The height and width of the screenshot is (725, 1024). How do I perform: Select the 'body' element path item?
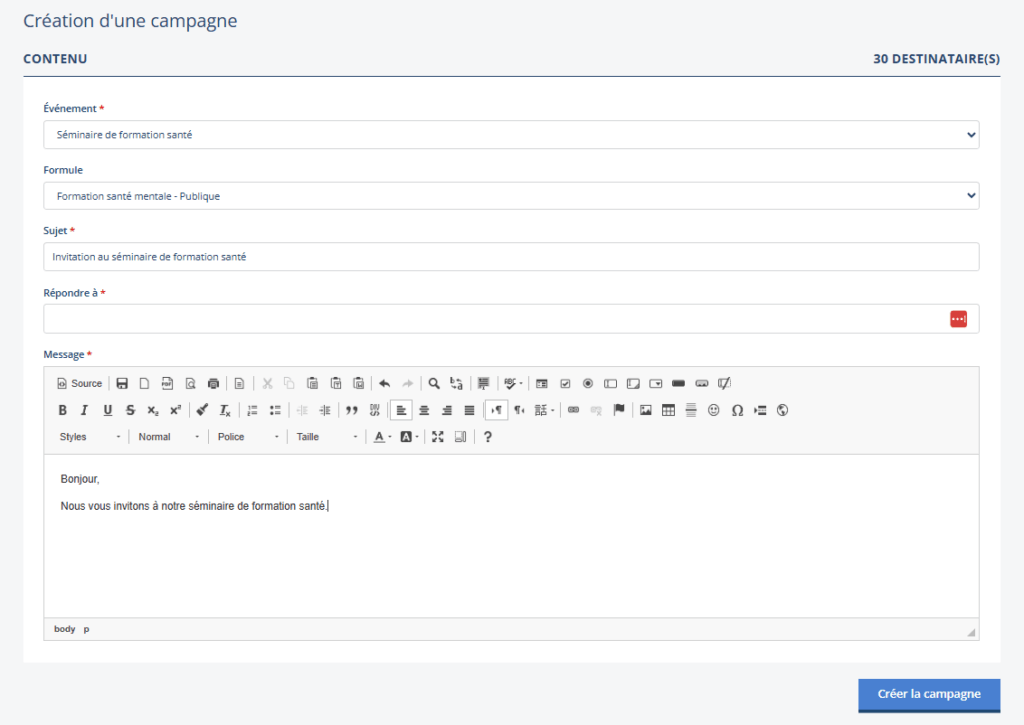pos(64,629)
